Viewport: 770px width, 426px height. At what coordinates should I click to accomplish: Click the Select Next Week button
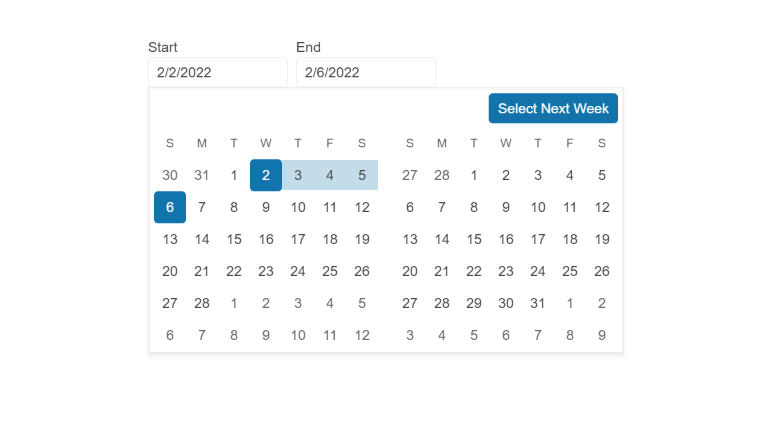(553, 108)
